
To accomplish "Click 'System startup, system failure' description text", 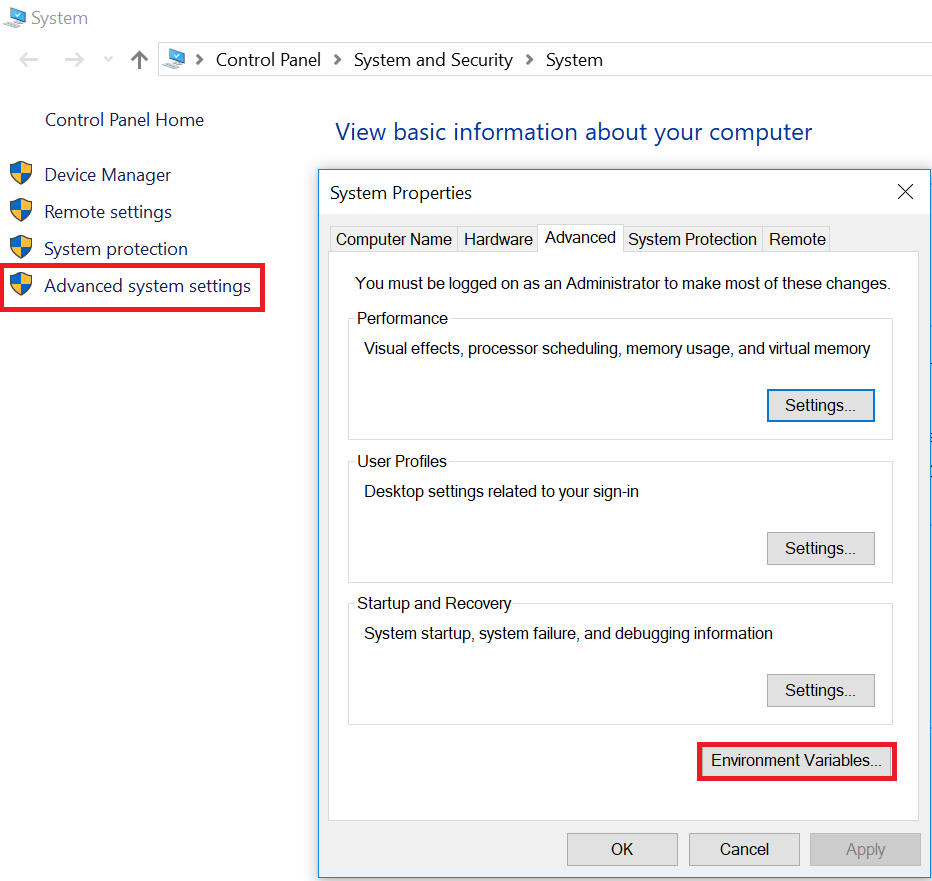I will click(568, 634).
